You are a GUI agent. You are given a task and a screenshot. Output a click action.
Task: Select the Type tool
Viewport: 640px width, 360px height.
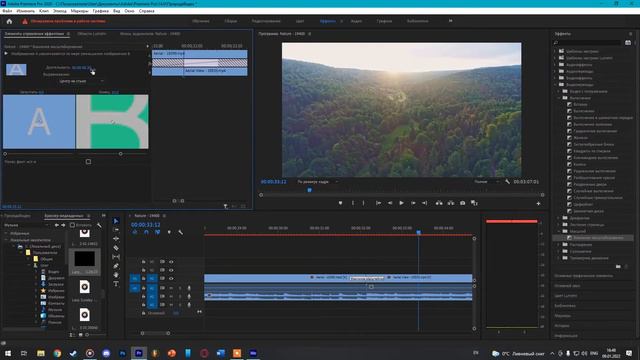[116, 284]
